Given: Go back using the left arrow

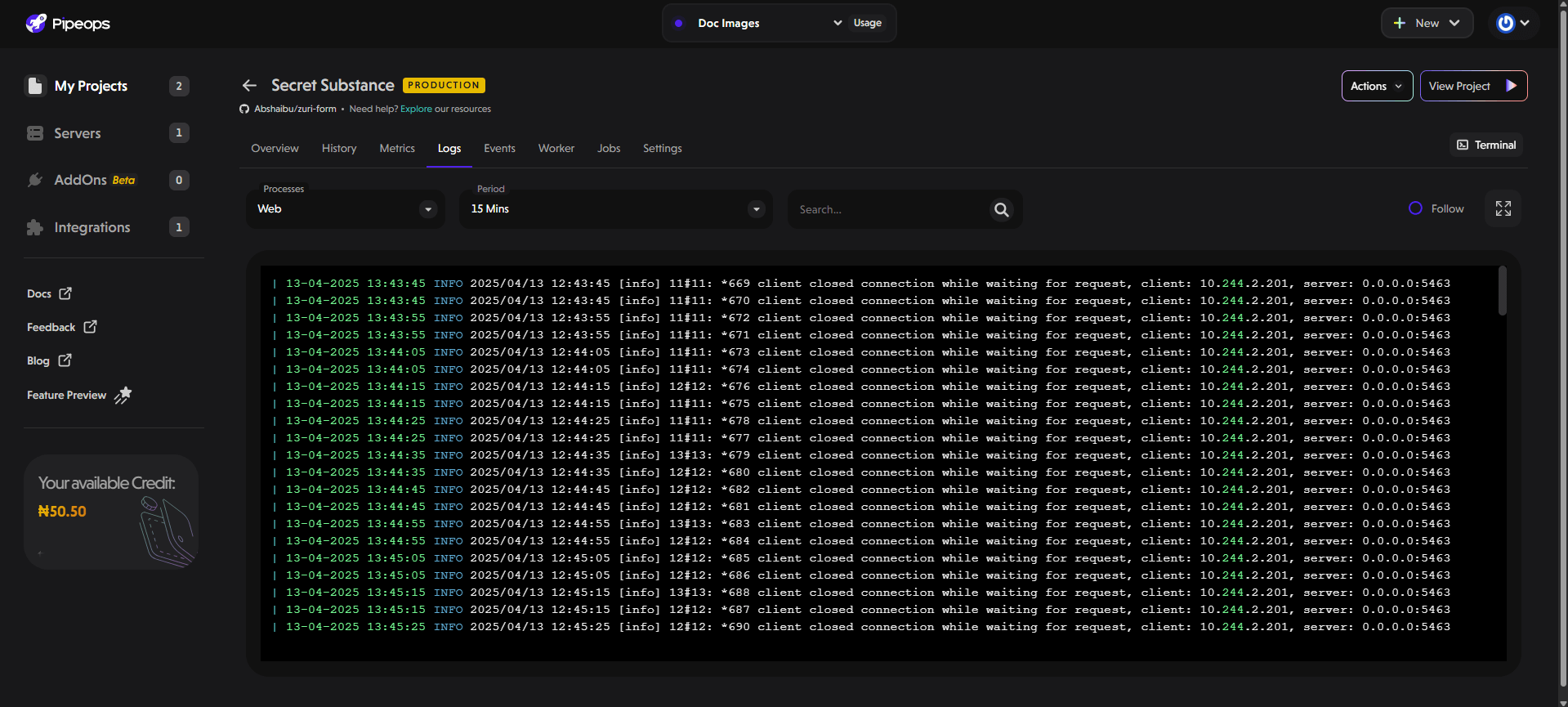Looking at the screenshot, I should pos(249,85).
